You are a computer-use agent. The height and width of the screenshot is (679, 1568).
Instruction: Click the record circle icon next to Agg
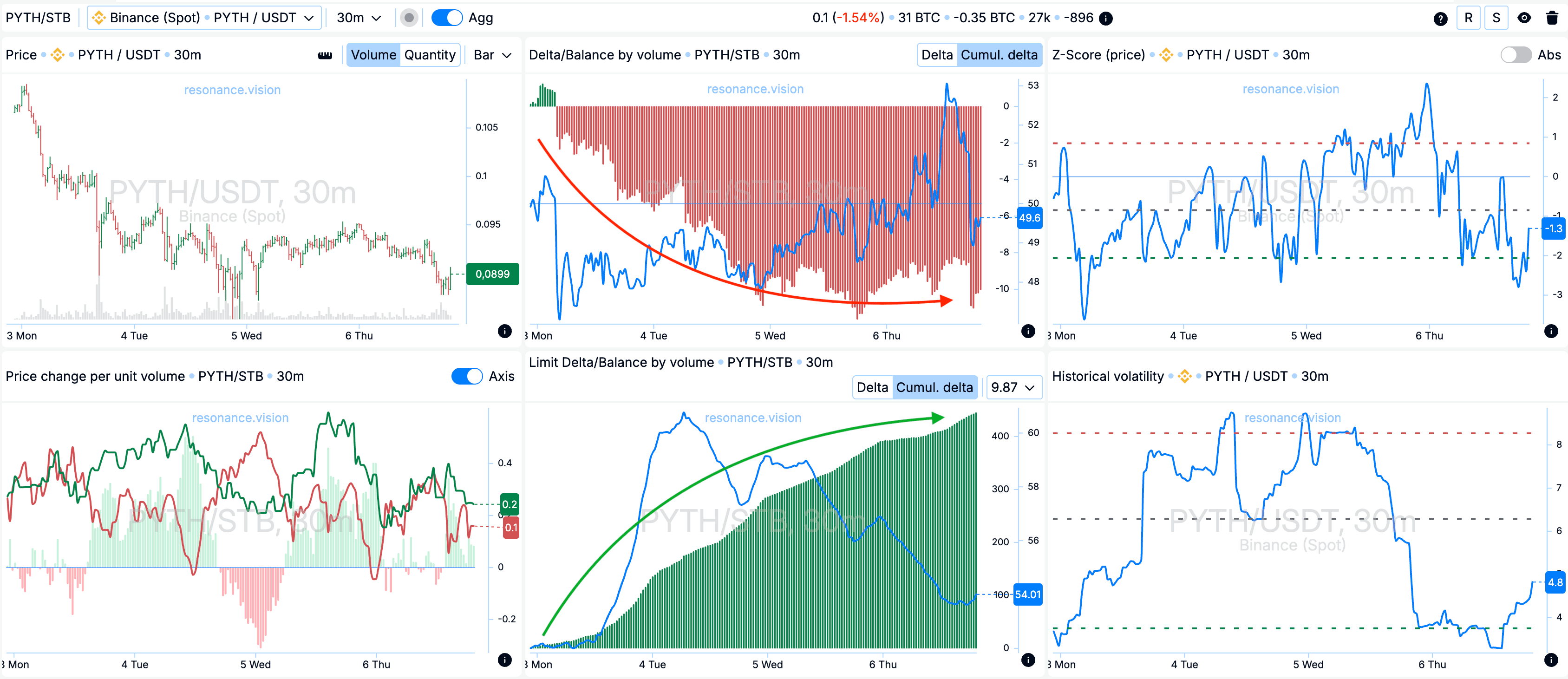(409, 18)
